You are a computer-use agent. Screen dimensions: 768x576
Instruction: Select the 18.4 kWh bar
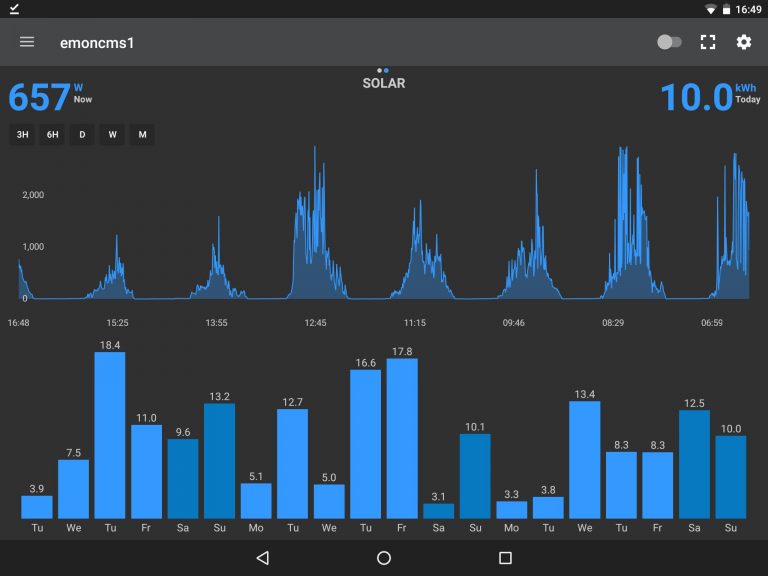[x=110, y=435]
